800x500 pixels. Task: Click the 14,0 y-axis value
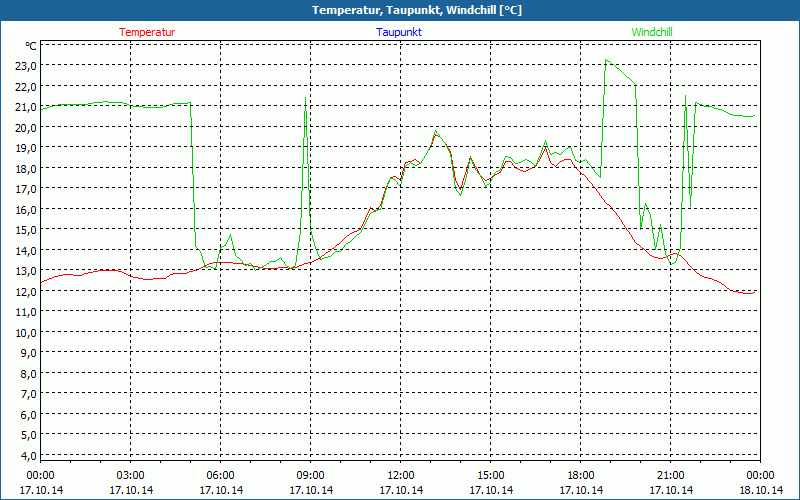coord(27,251)
